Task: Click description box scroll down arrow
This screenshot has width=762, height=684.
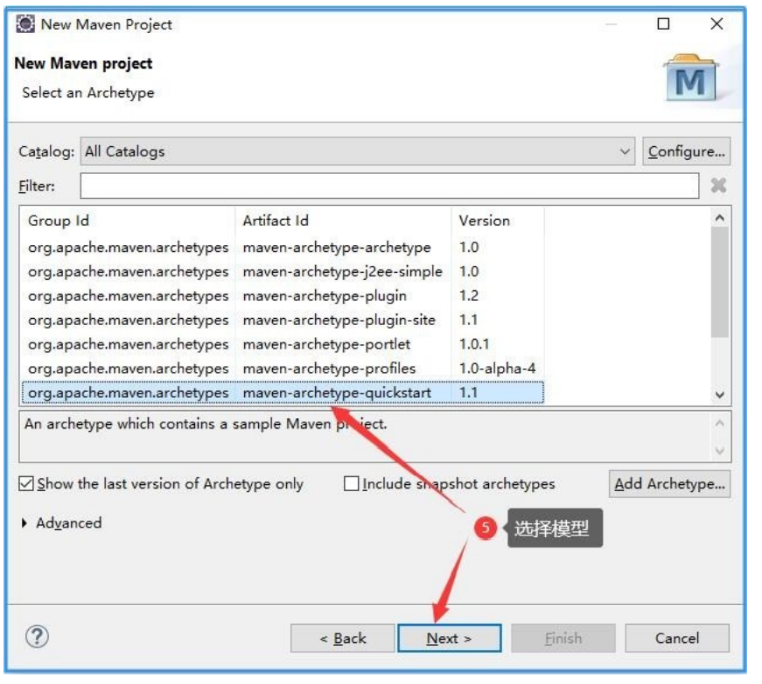Action: coord(720,450)
